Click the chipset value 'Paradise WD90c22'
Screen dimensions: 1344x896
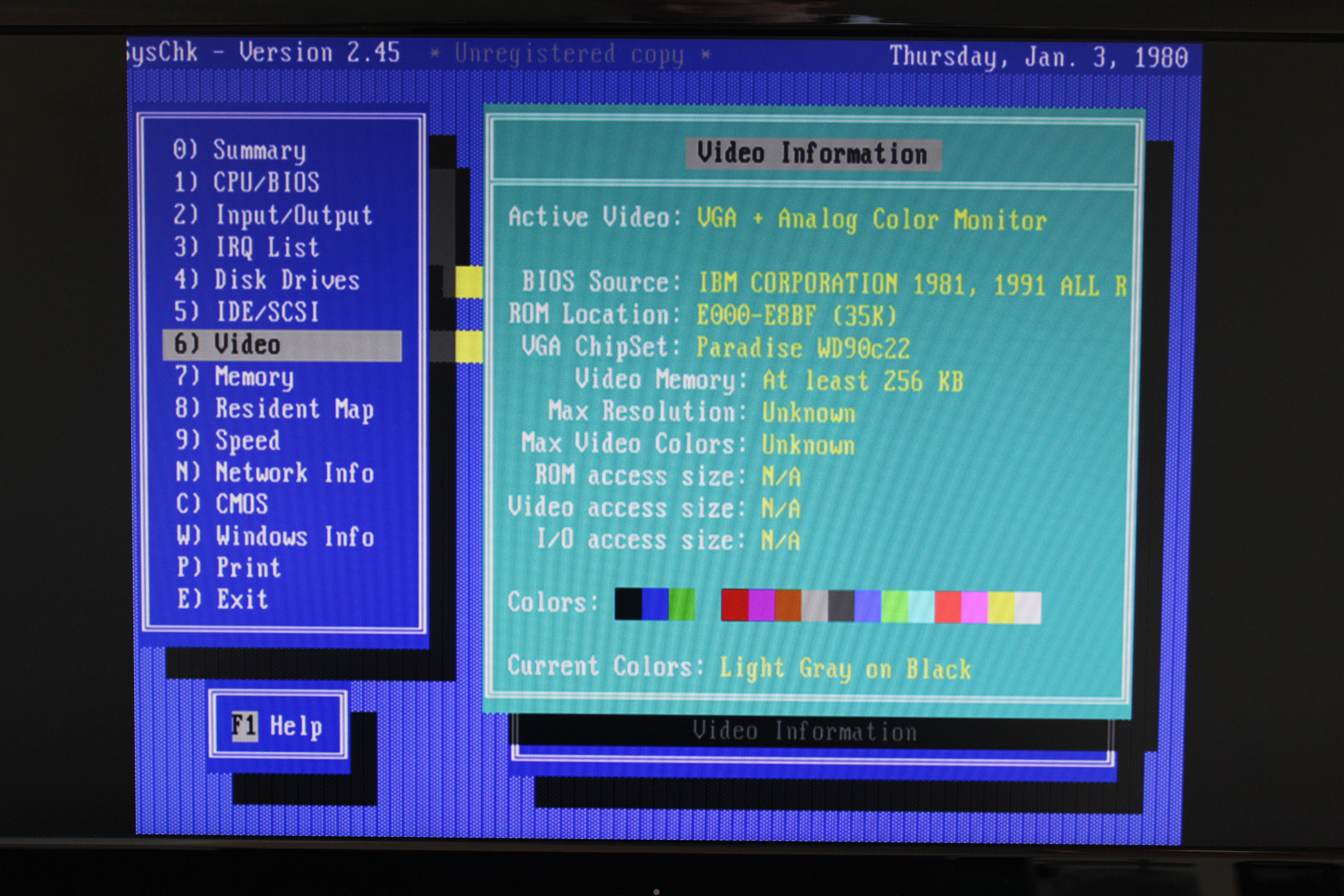point(803,348)
